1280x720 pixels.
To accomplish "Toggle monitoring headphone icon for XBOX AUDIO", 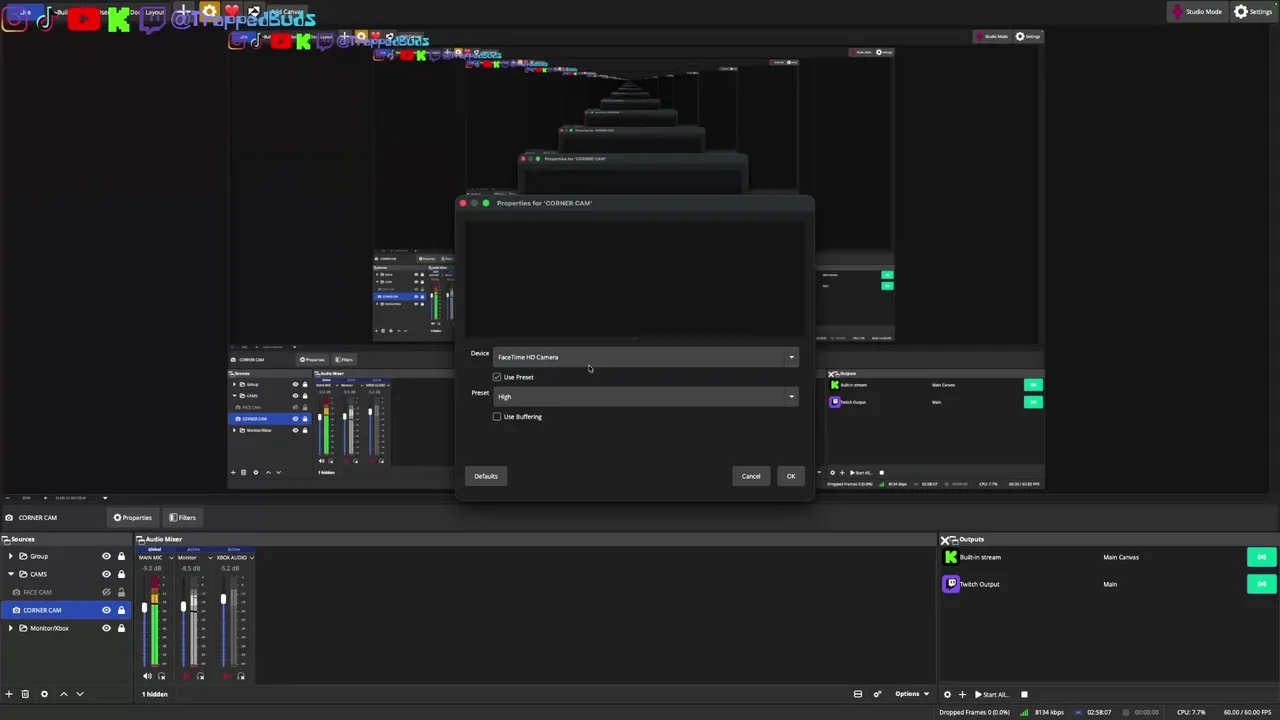I will (241, 676).
